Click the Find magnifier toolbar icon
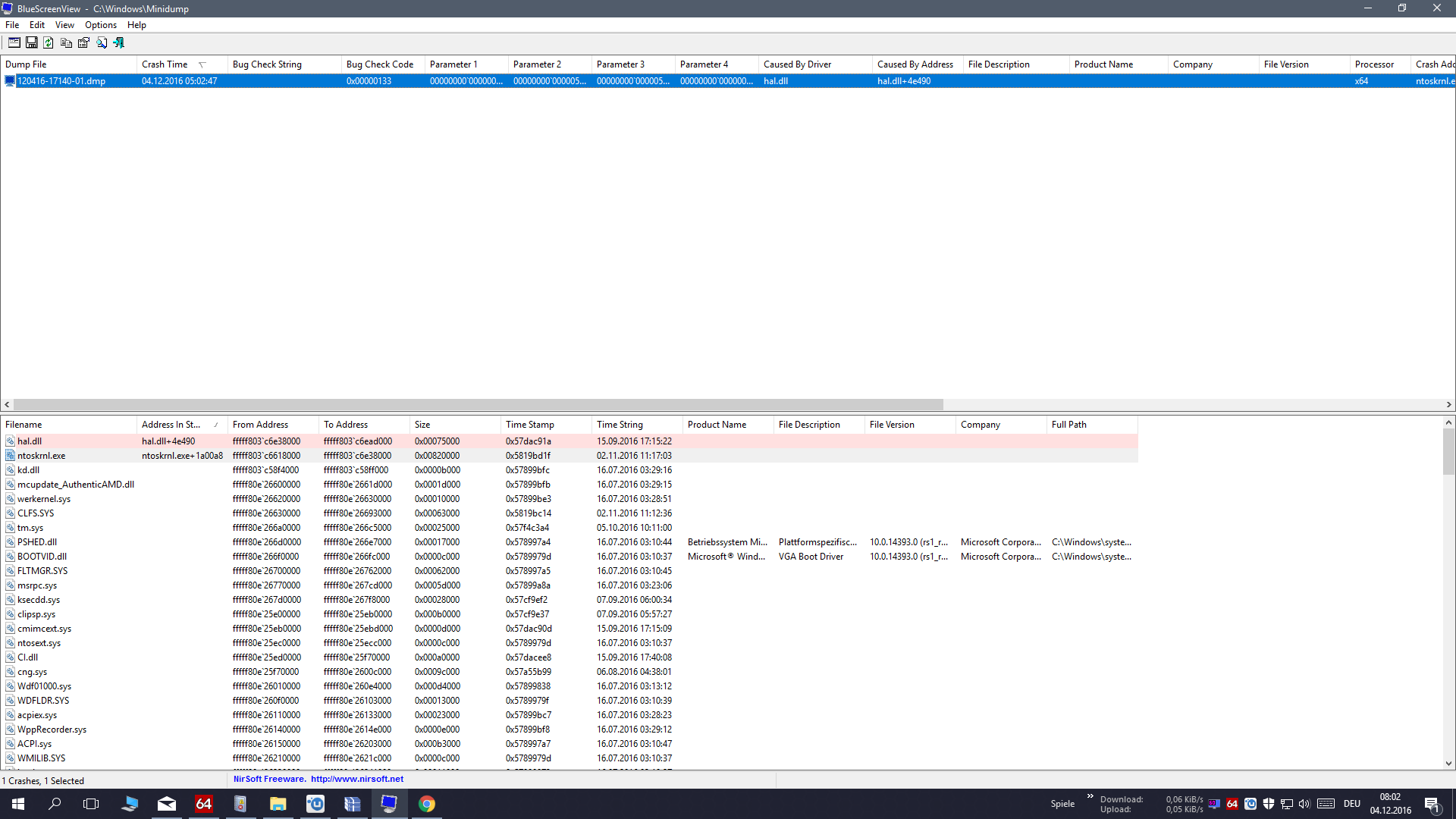Viewport: 1456px width, 819px height. pos(102,42)
